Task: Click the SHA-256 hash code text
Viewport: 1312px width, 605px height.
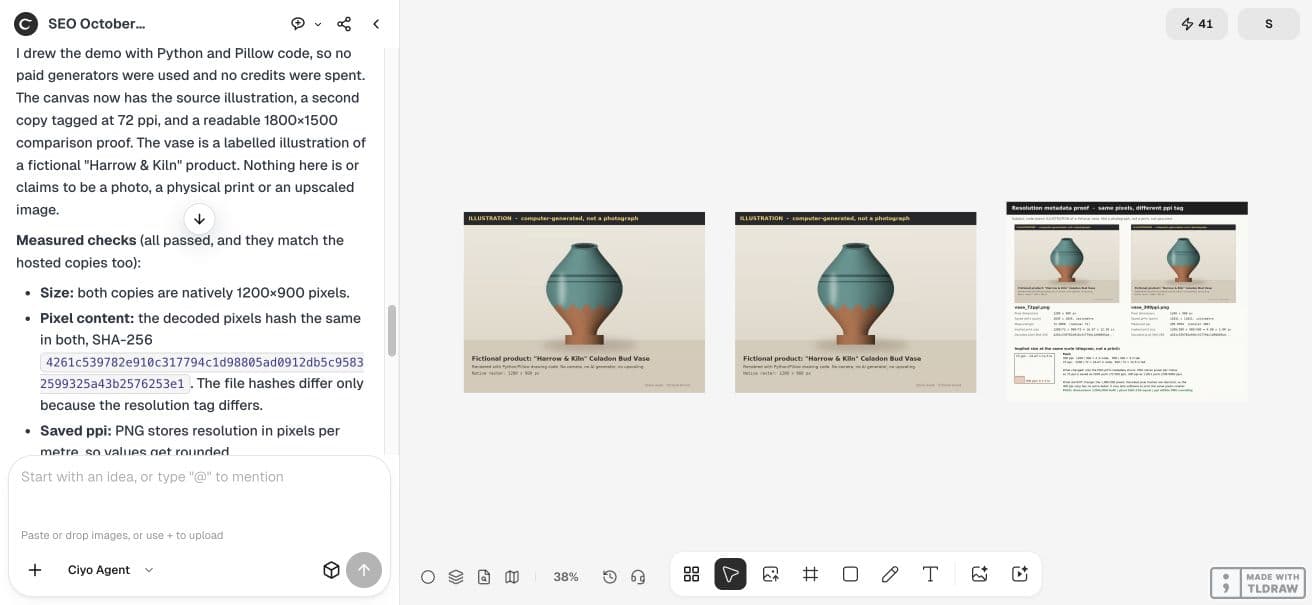Action: [x=201, y=372]
